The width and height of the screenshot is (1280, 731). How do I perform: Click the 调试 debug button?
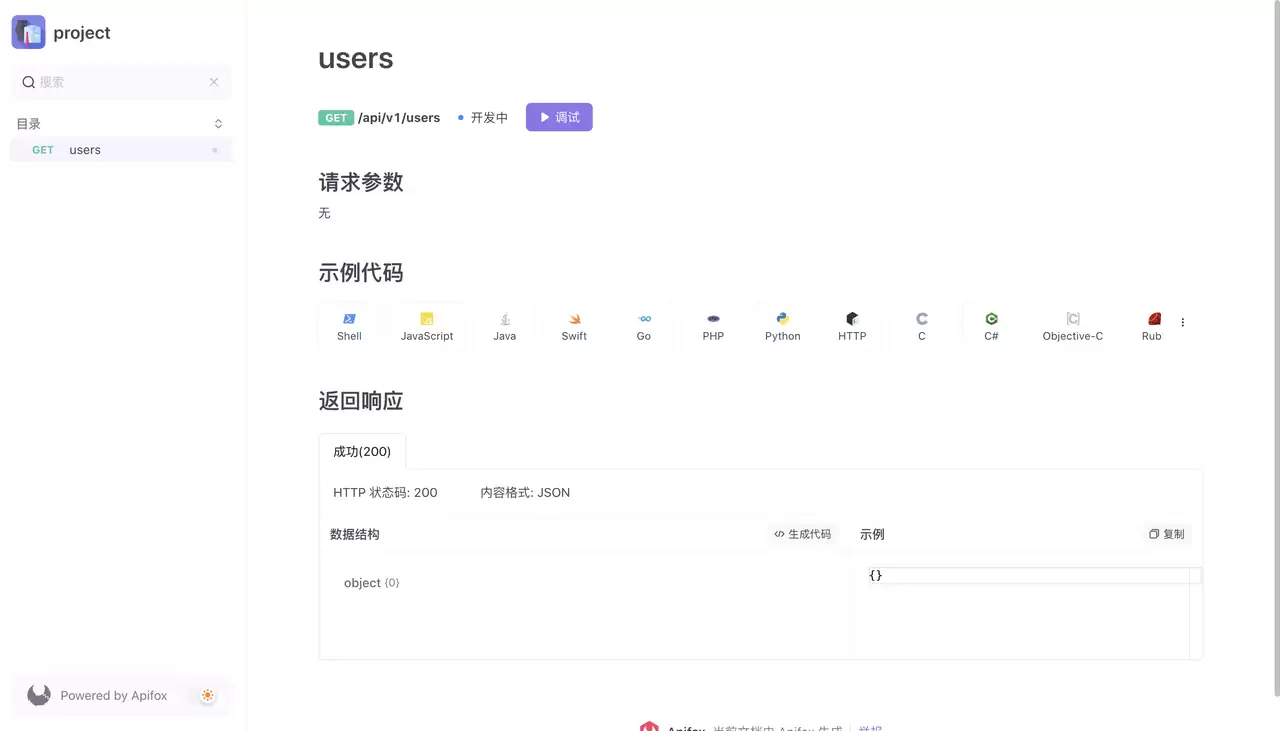coord(559,117)
